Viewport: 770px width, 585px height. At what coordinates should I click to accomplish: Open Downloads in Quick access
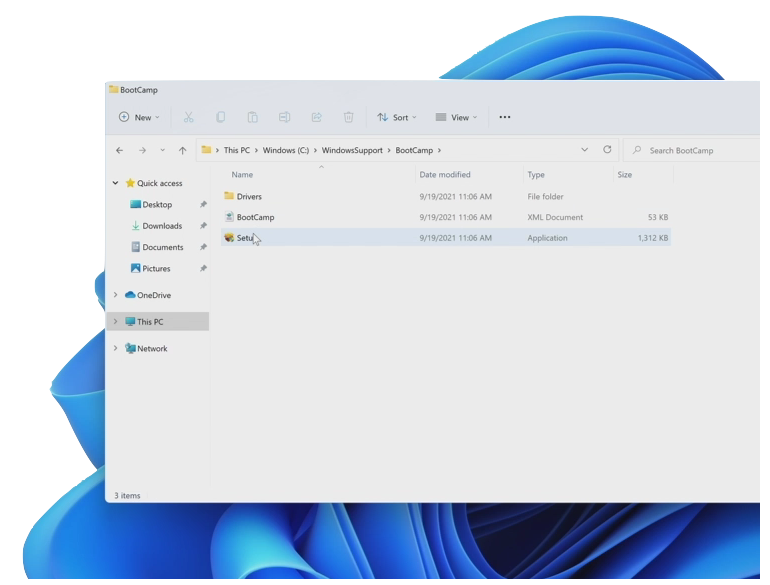tap(162, 226)
